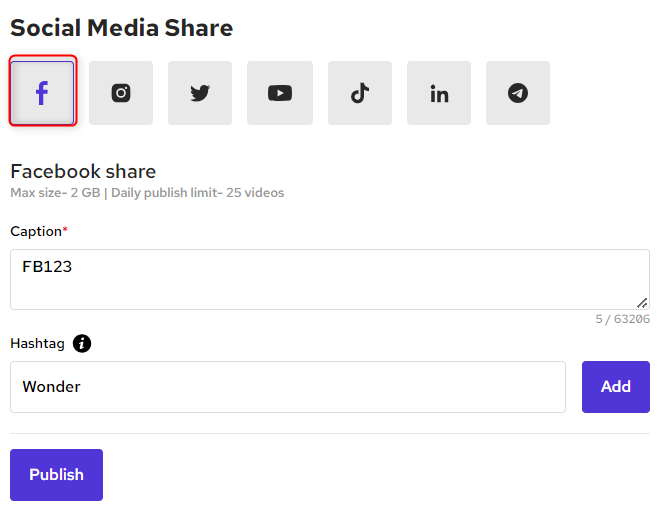Click into the Hashtag input field
This screenshot has width=666, height=518.
click(x=288, y=387)
